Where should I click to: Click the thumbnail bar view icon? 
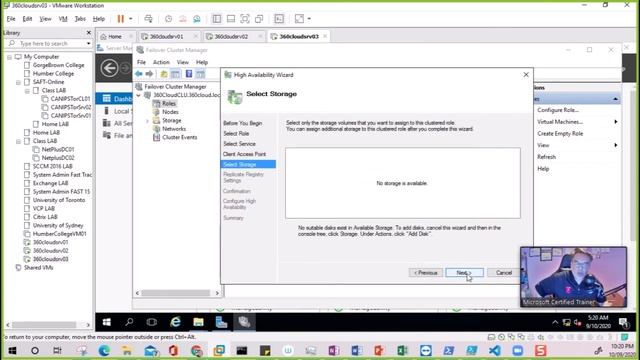231,19
